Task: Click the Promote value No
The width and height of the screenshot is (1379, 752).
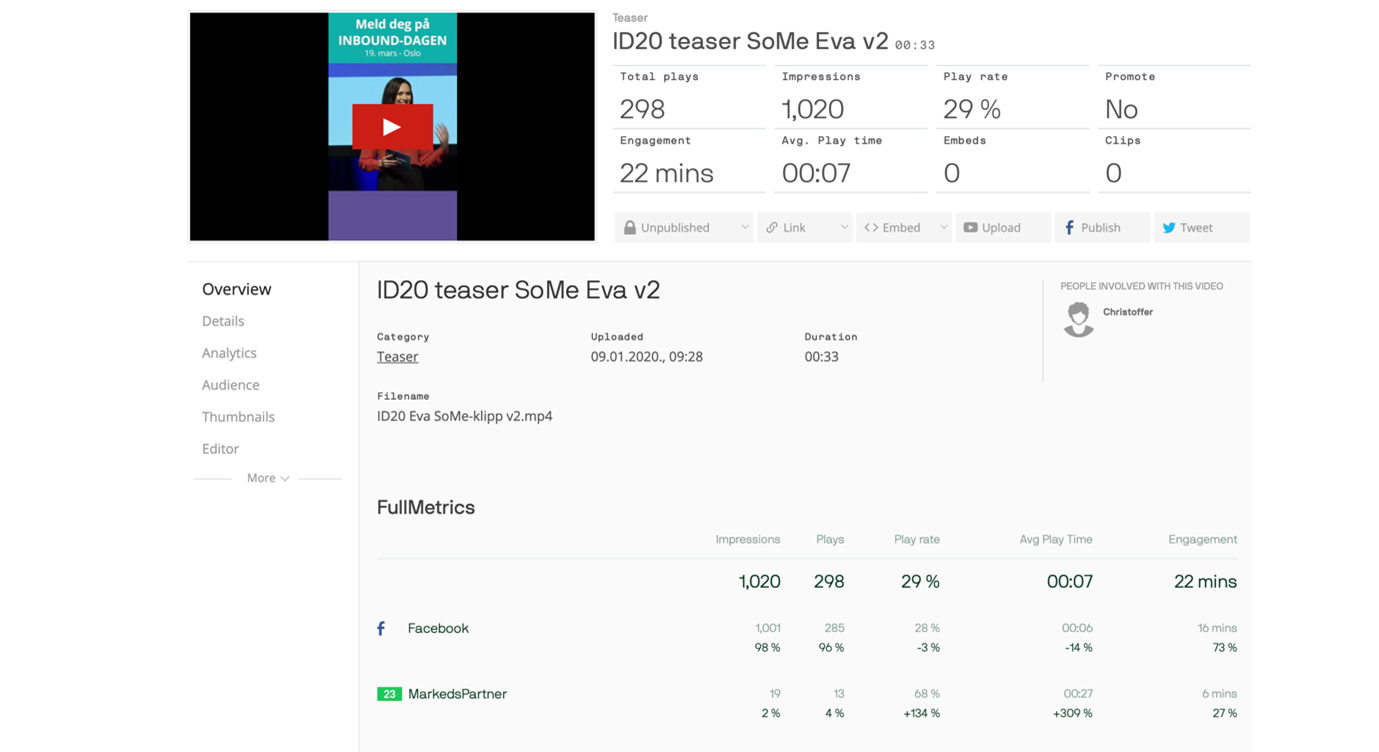Action: (1121, 109)
